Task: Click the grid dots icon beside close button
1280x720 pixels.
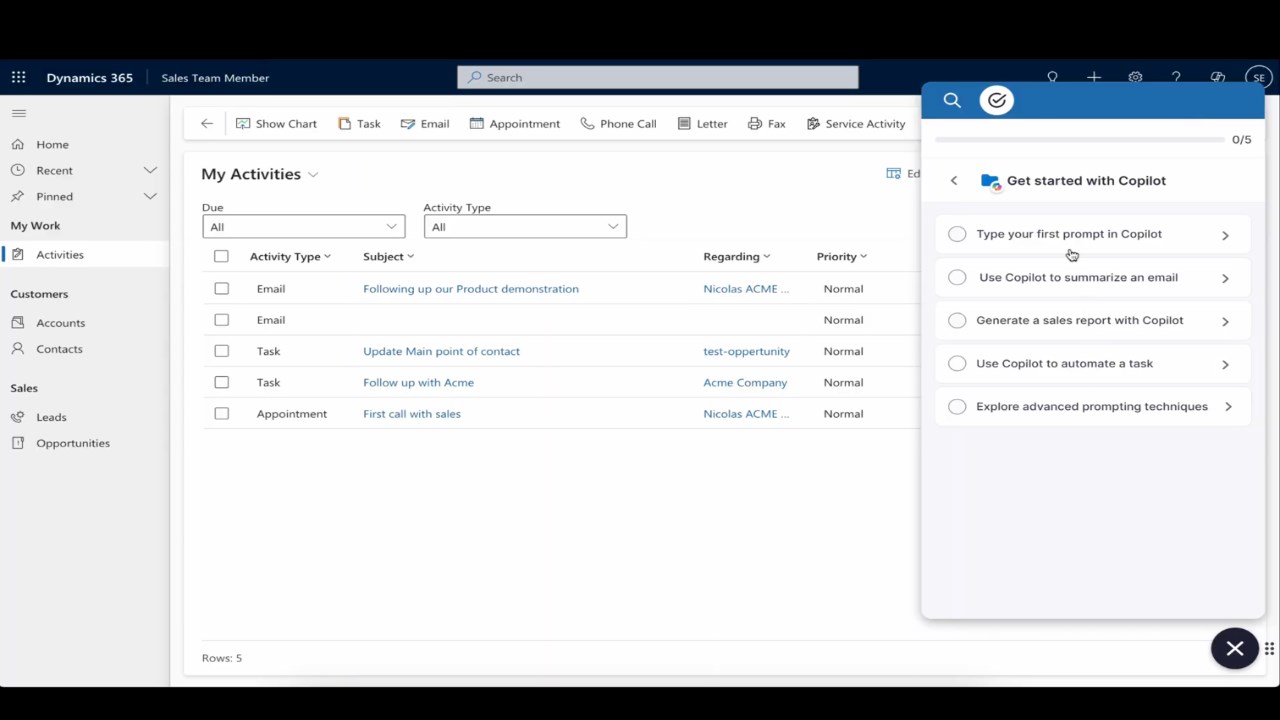Action: [x=1269, y=648]
